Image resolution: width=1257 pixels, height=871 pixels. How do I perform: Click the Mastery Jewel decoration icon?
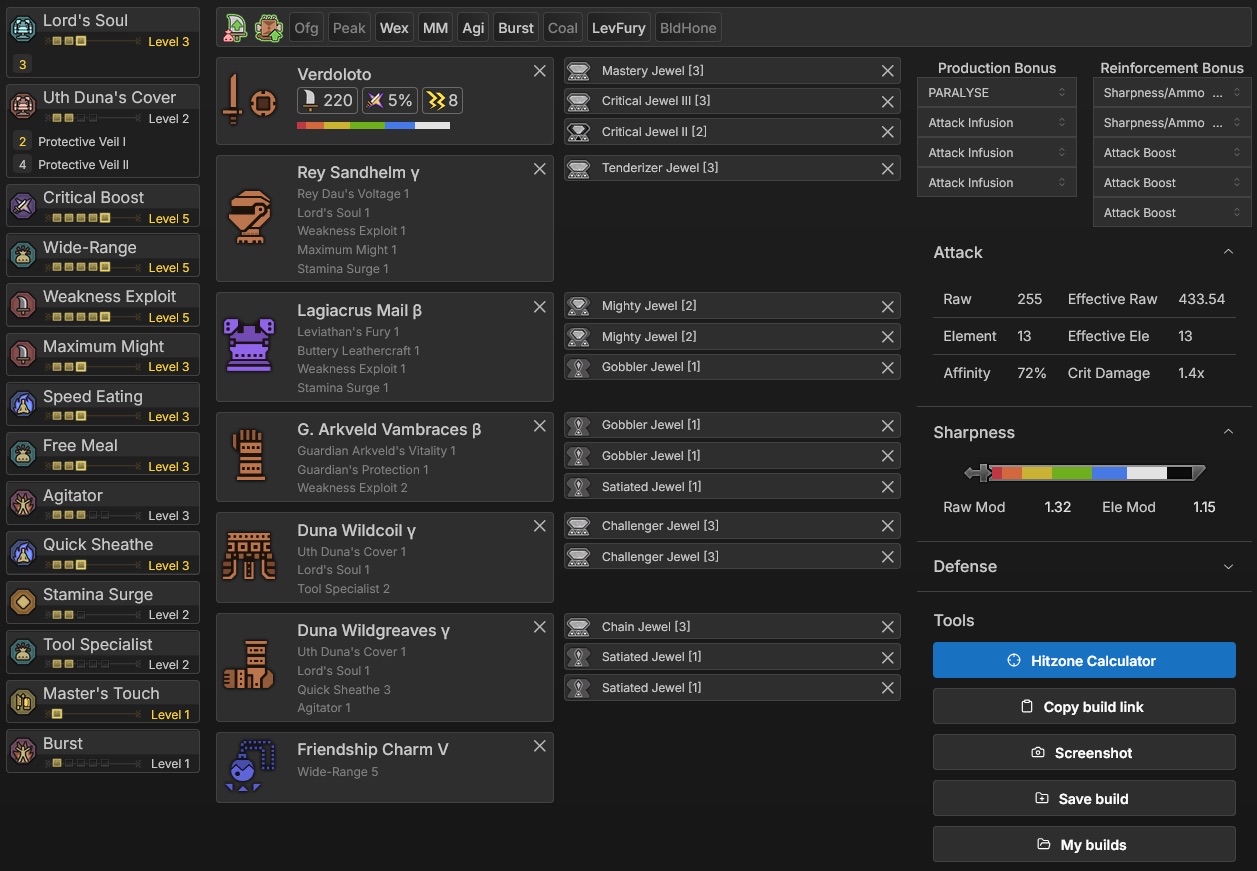tap(578, 71)
